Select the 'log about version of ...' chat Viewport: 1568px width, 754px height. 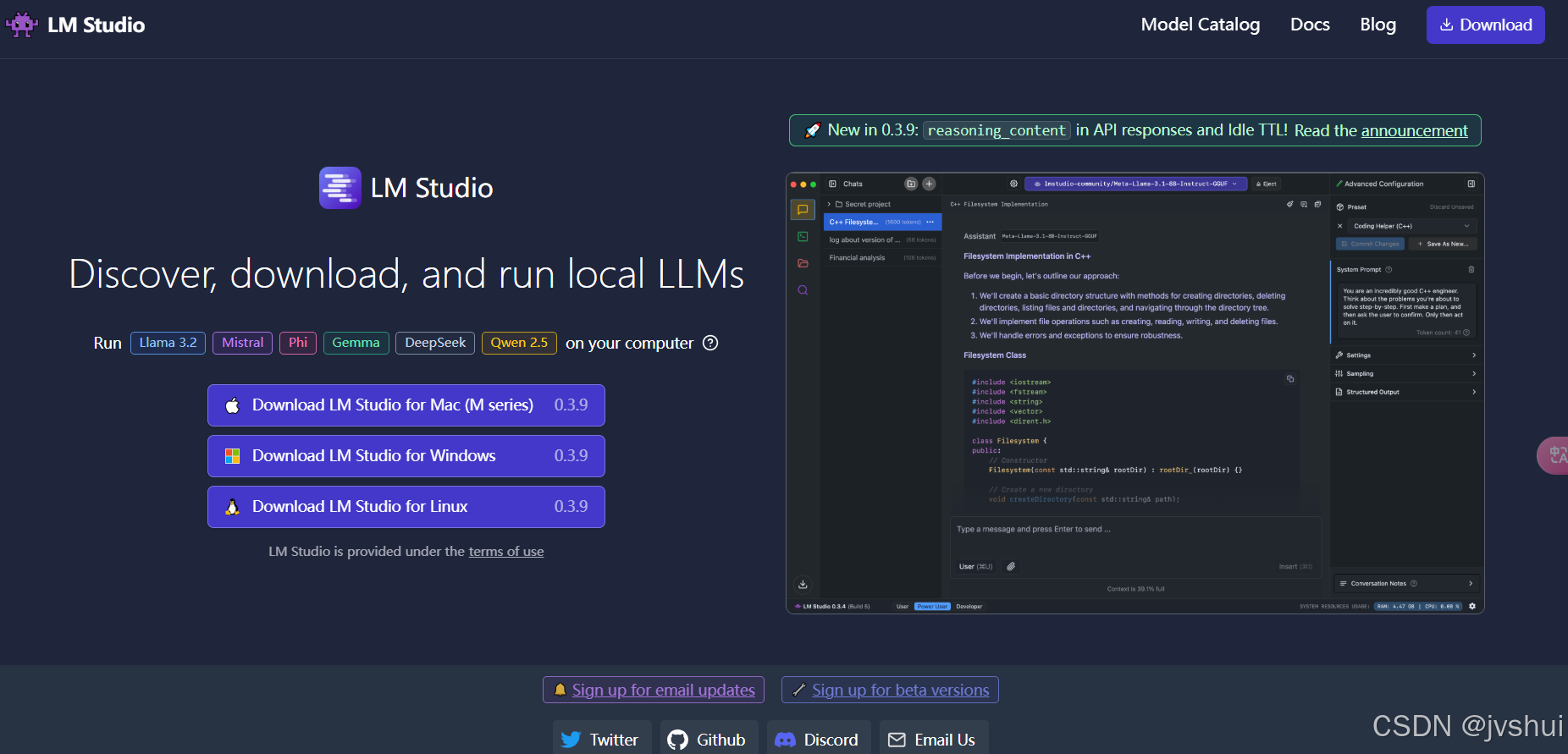[882, 240]
